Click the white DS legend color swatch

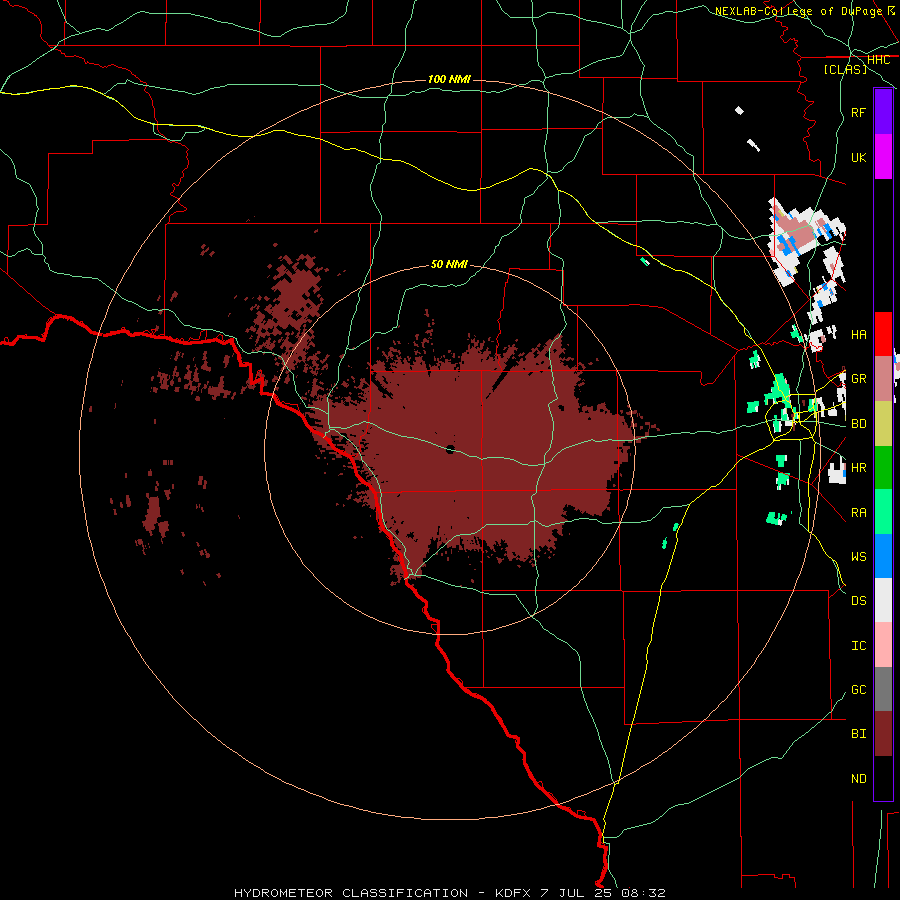tap(883, 600)
